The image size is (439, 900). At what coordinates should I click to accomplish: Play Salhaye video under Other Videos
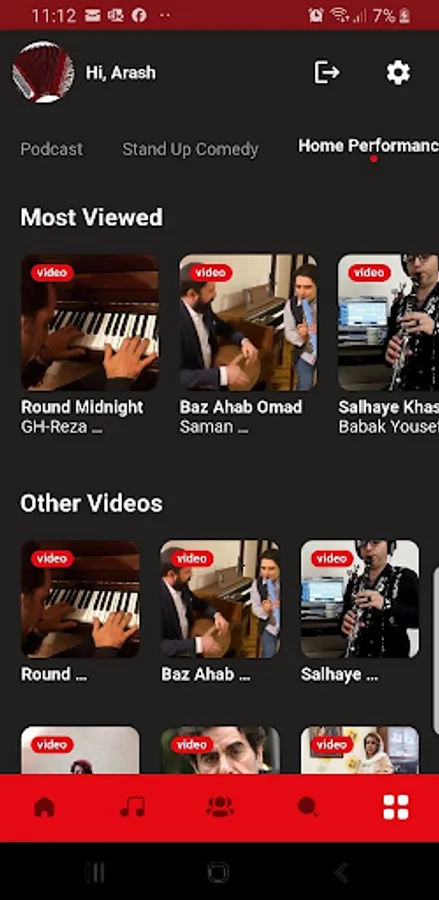click(x=360, y=599)
